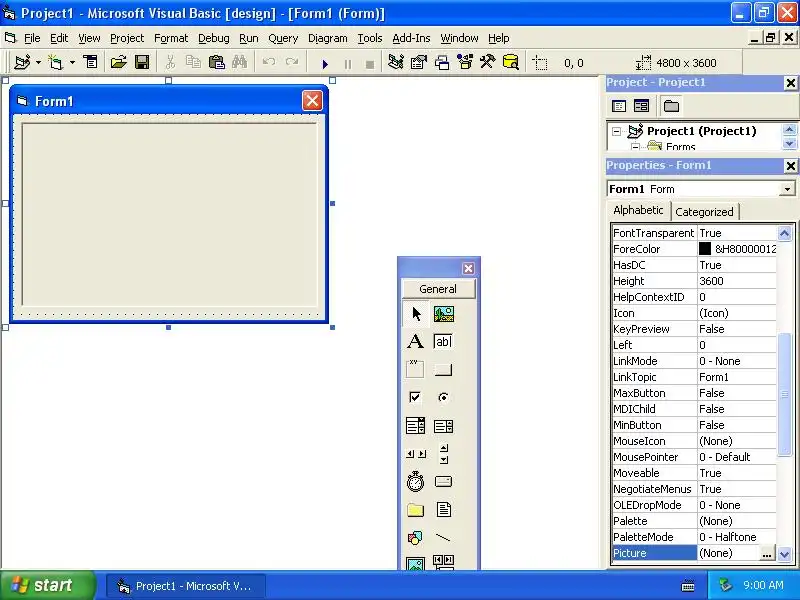Open the Project menu

pyautogui.click(x=127, y=38)
